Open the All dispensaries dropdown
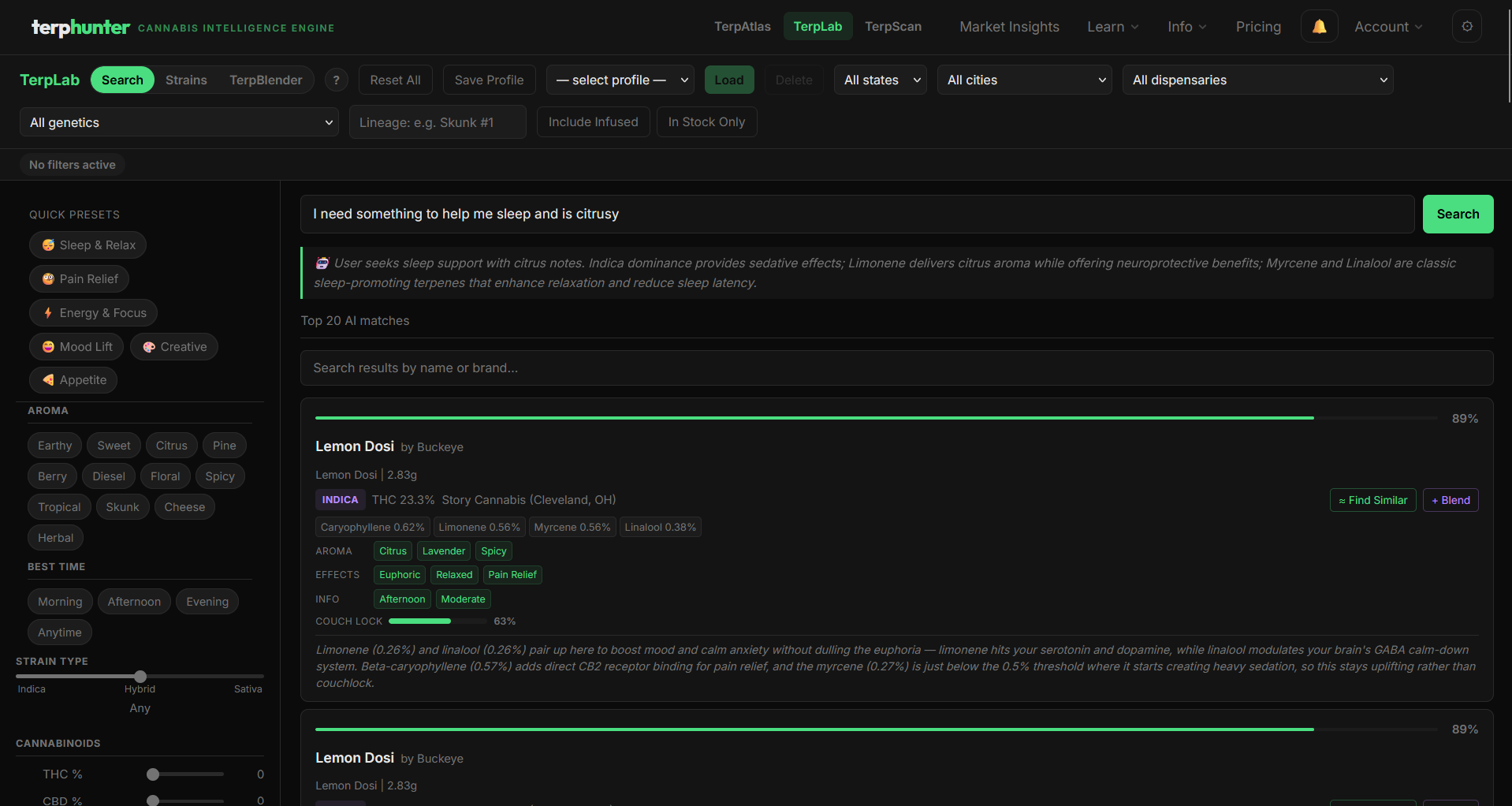 click(1257, 80)
